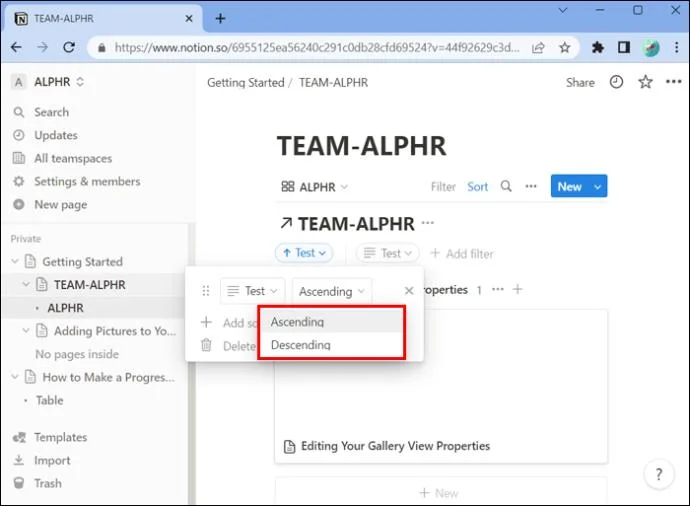Open Chrome's three-dot menu
Viewport: 690px width, 506px height.
pyautogui.click(x=677, y=47)
